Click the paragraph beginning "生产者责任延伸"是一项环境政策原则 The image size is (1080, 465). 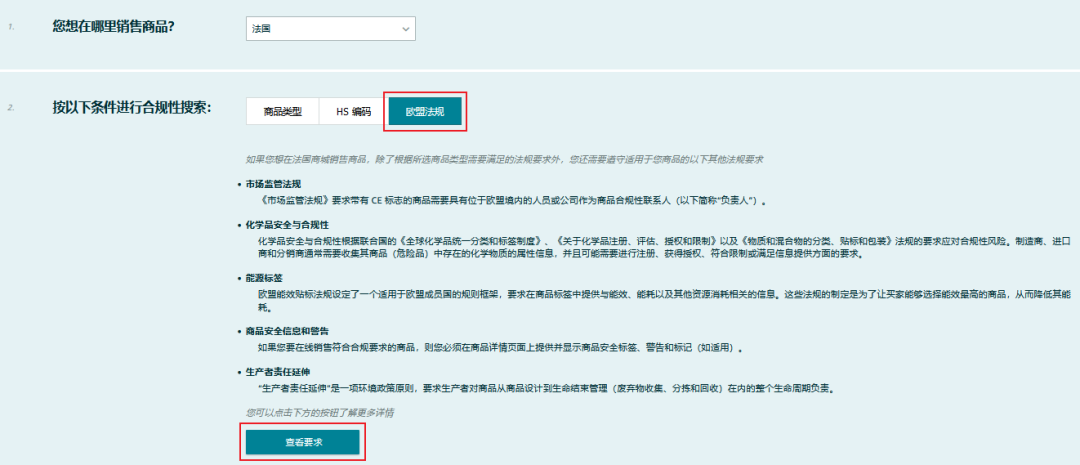[x=546, y=389]
